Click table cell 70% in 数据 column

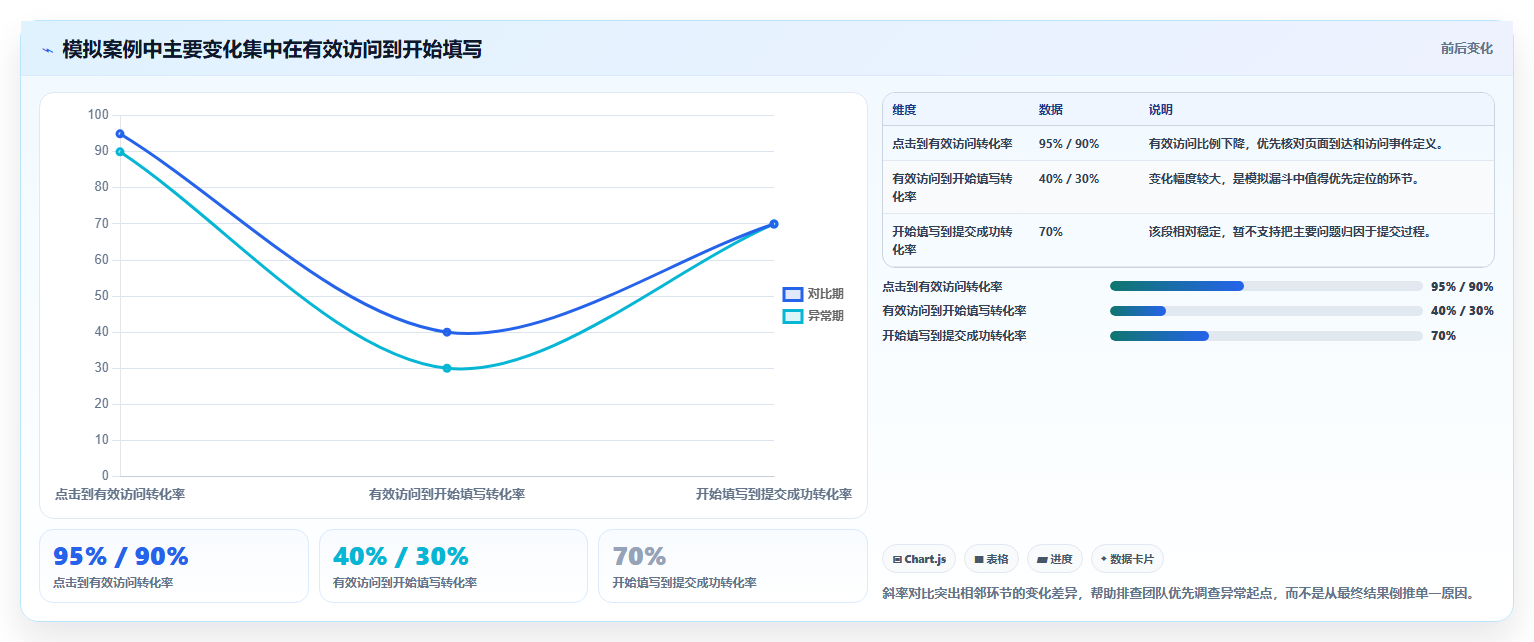point(1051,232)
